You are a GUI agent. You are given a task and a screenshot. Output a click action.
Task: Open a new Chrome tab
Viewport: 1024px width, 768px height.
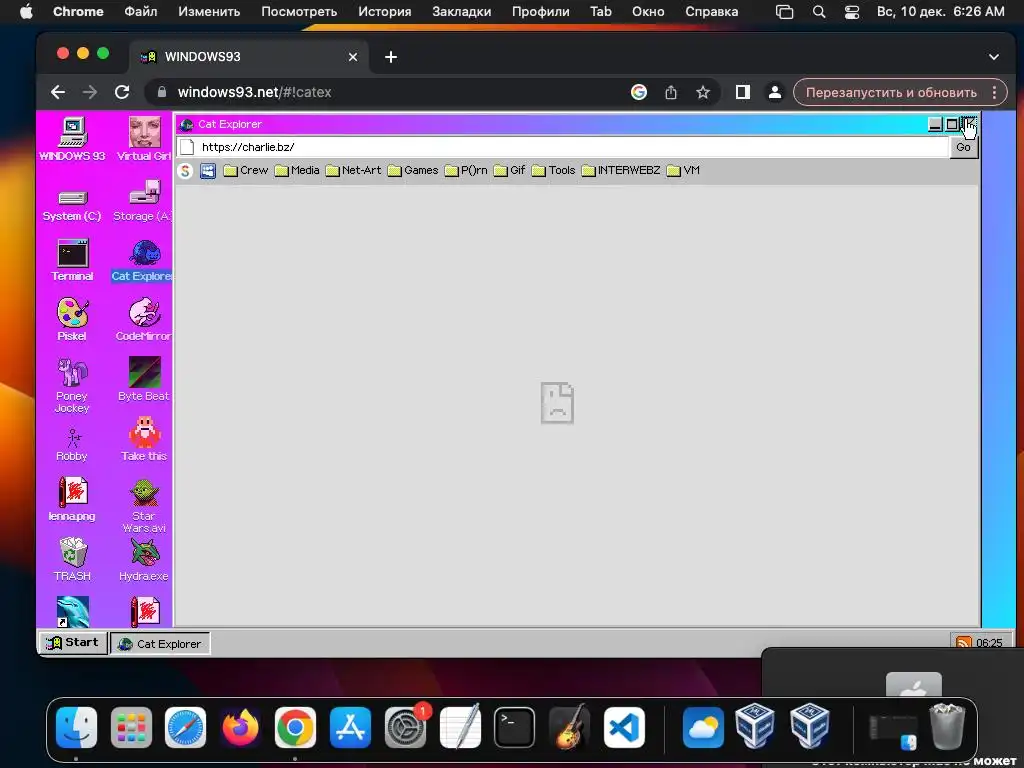point(391,57)
